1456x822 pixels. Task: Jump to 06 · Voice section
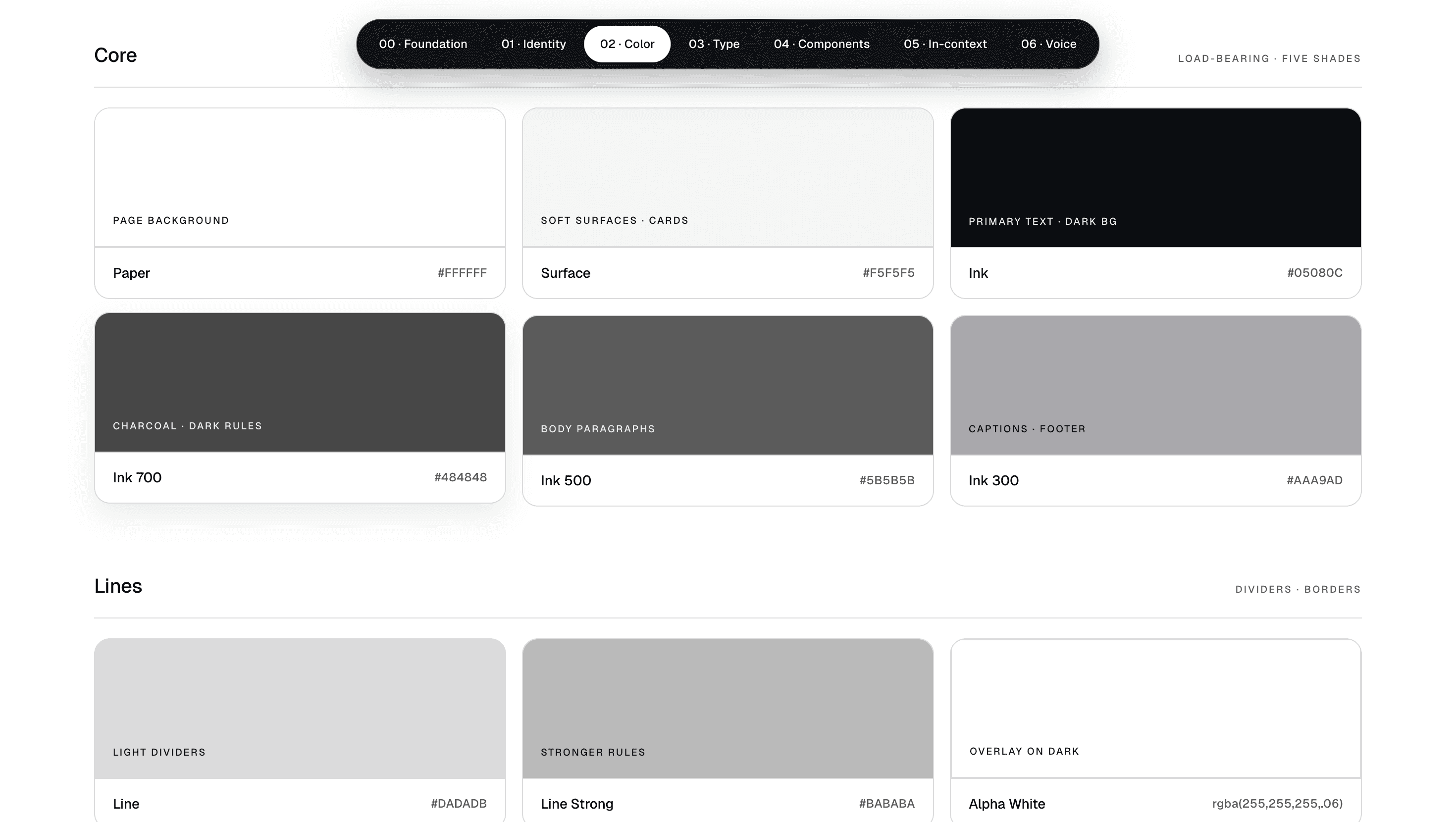coord(1048,44)
